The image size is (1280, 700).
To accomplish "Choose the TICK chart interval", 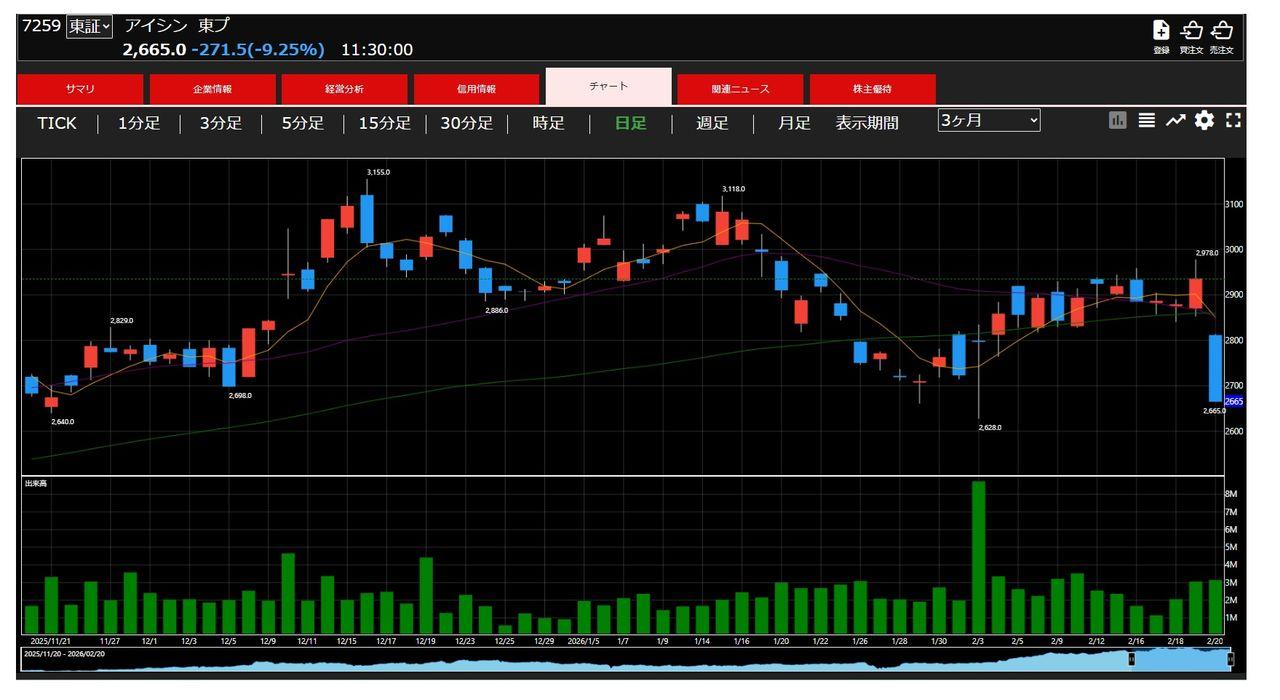I will coord(57,123).
